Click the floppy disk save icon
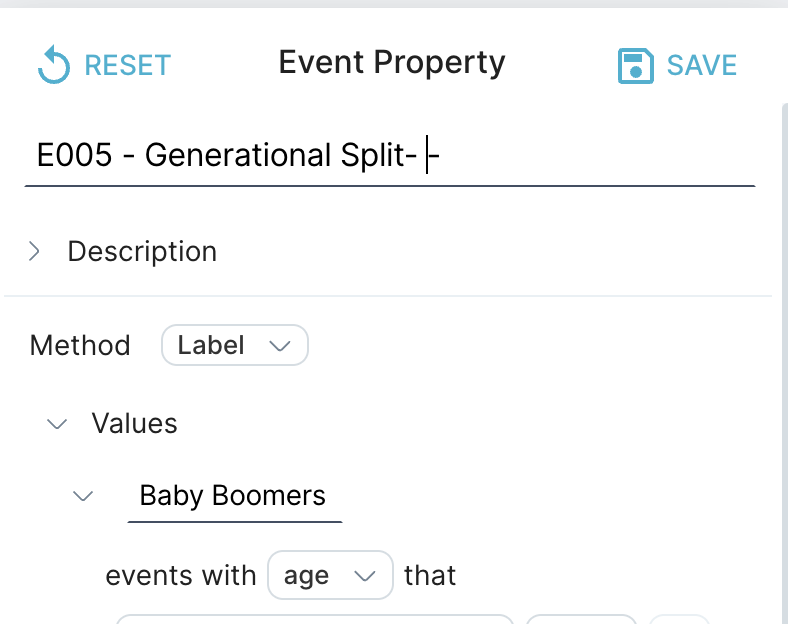788x624 pixels. coord(636,65)
